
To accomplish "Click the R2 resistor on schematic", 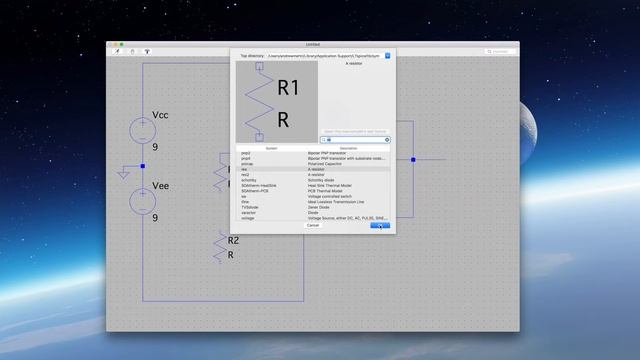I will [220, 248].
